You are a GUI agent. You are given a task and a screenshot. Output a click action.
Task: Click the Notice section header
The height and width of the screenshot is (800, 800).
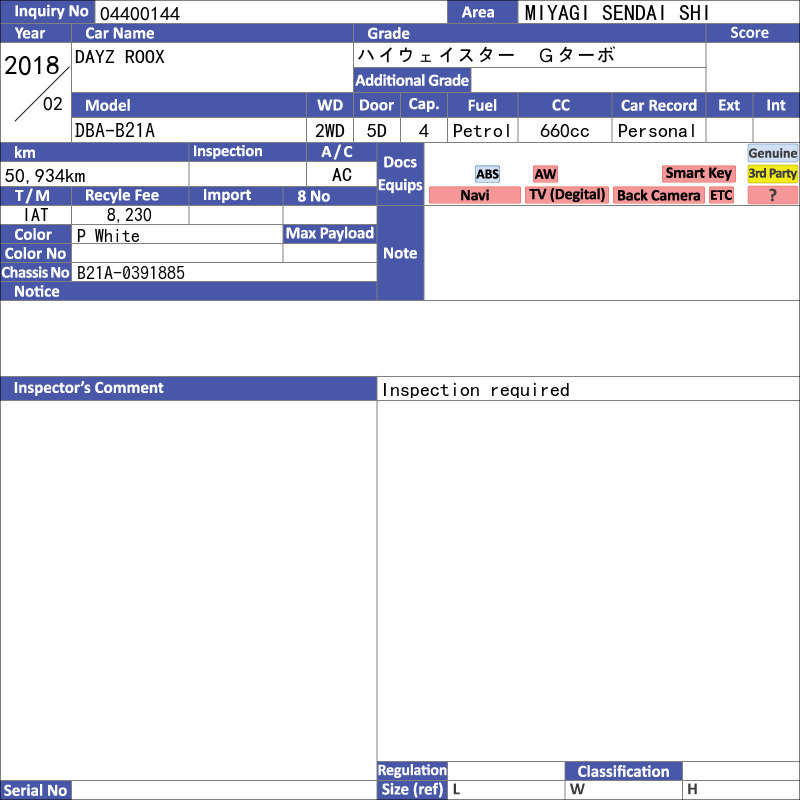click(x=37, y=291)
